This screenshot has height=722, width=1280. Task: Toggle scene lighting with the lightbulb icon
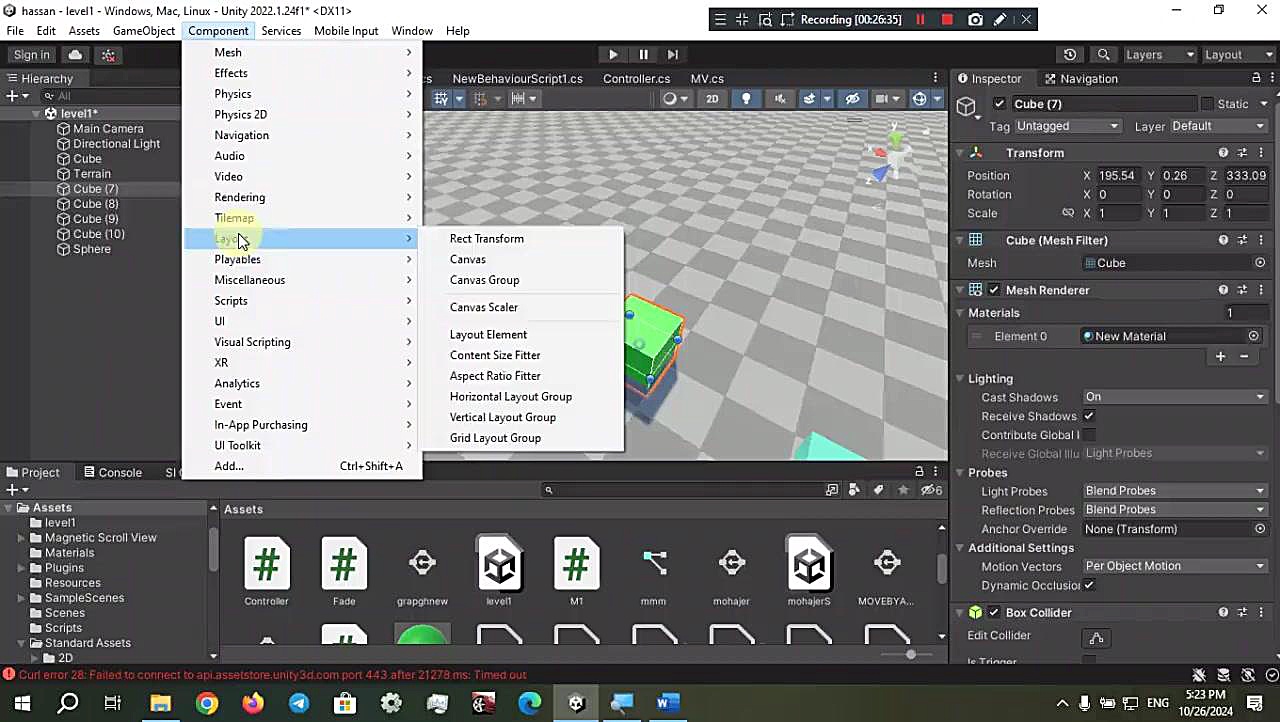point(745,99)
